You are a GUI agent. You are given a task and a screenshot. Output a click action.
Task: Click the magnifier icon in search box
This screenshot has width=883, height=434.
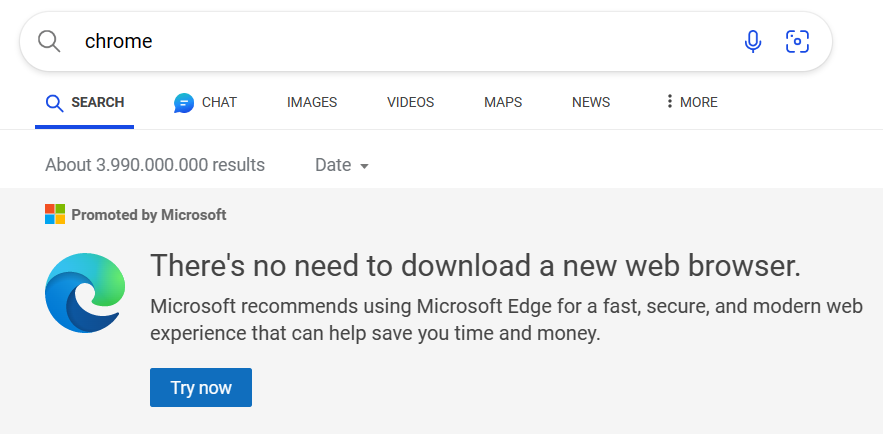[49, 42]
